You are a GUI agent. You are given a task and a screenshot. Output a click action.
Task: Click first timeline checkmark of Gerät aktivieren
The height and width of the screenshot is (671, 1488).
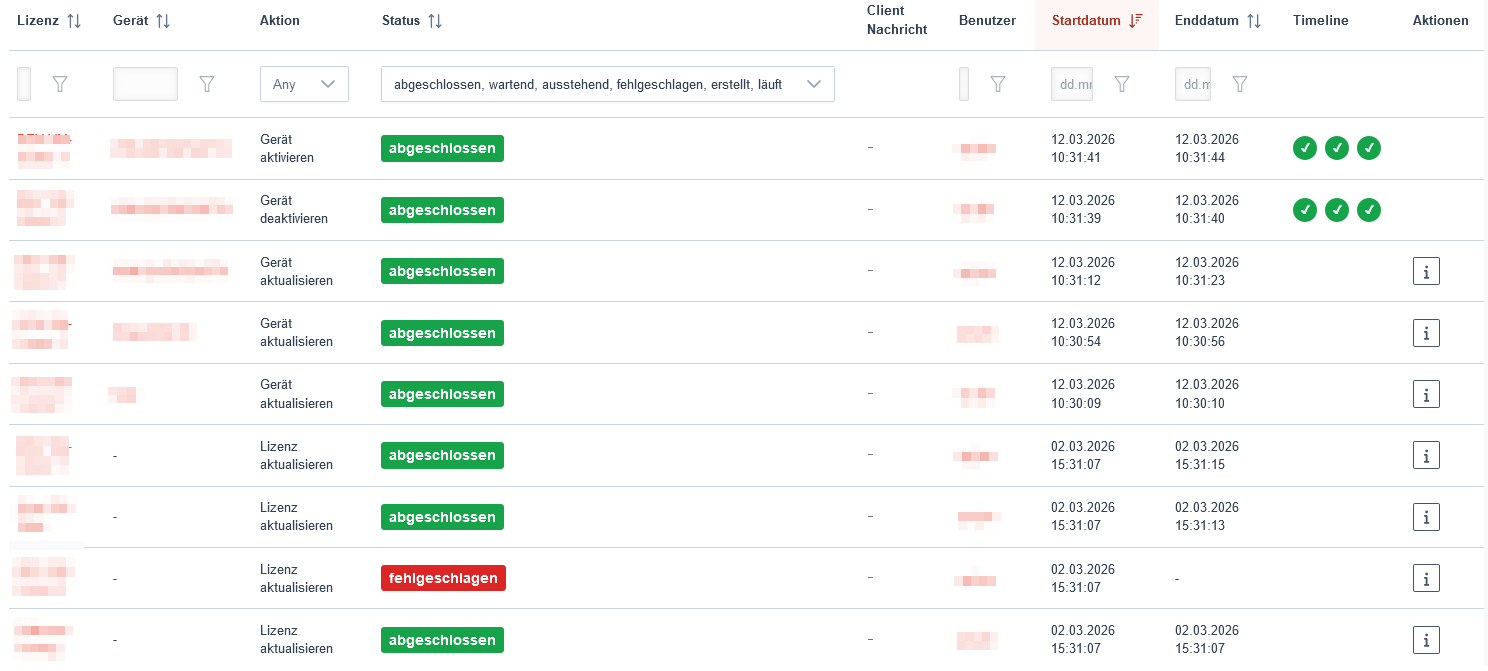pyautogui.click(x=1304, y=148)
